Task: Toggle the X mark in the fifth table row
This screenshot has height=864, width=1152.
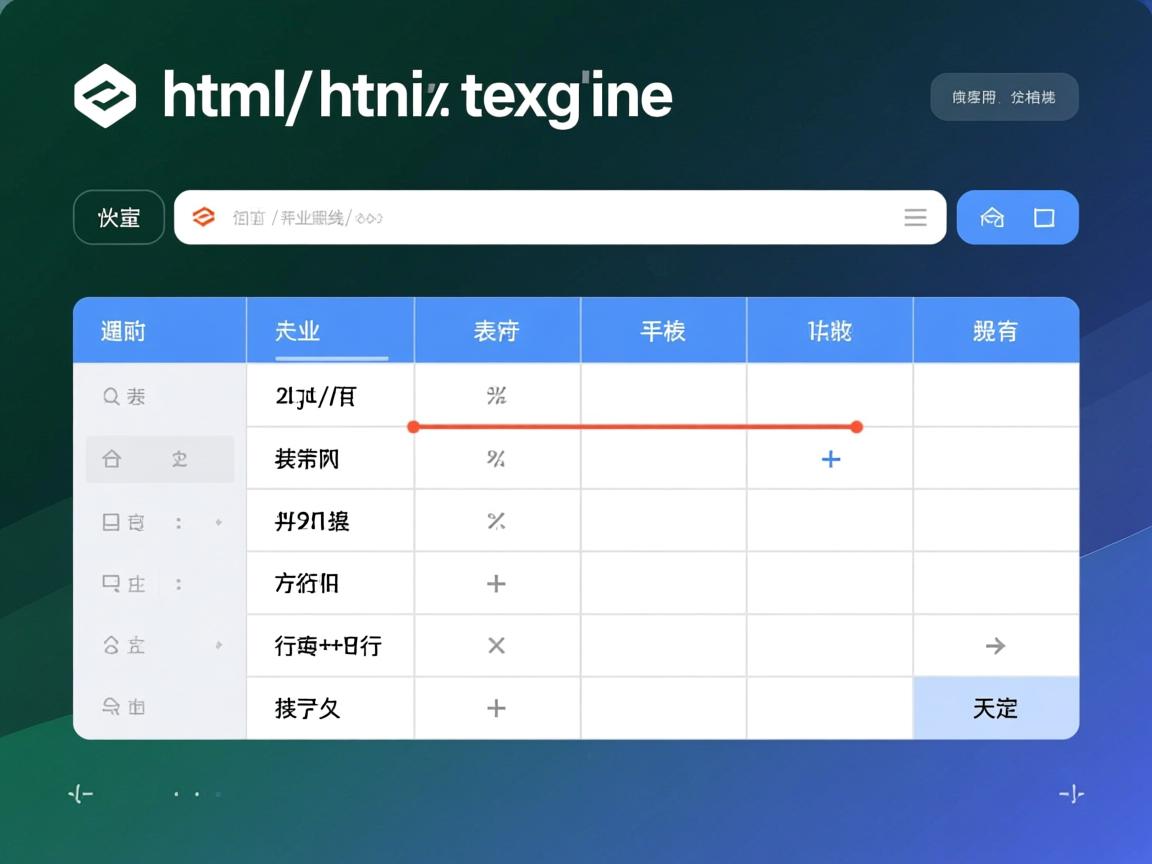Action: (496, 646)
